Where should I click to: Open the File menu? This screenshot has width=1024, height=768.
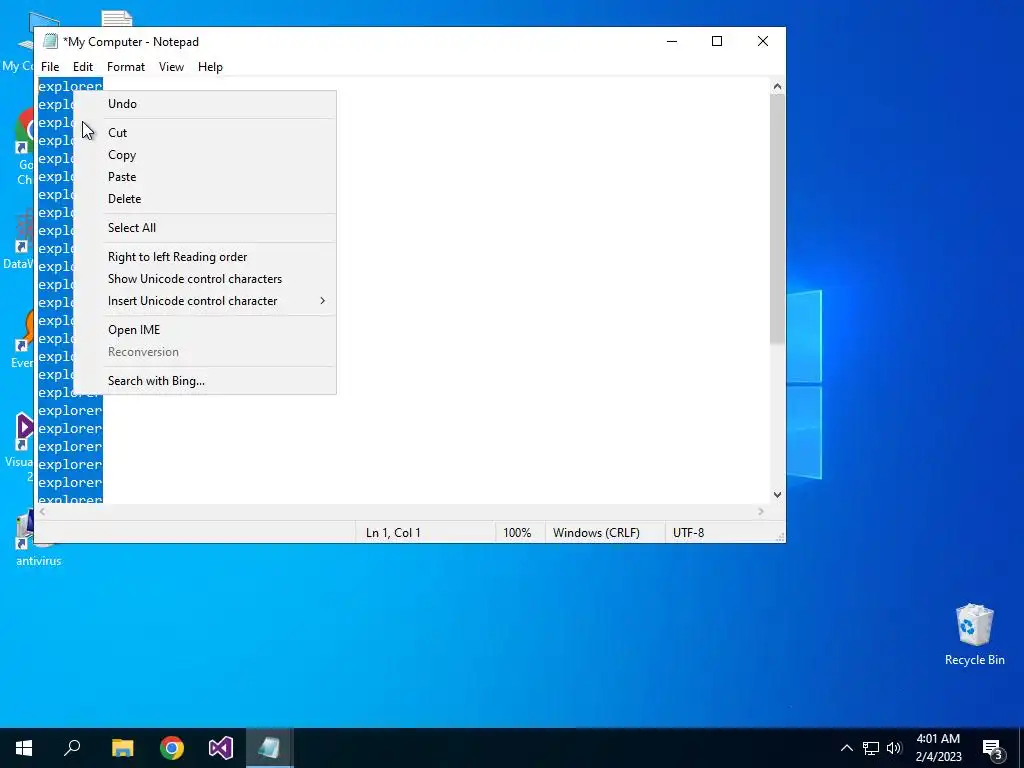(x=50, y=67)
